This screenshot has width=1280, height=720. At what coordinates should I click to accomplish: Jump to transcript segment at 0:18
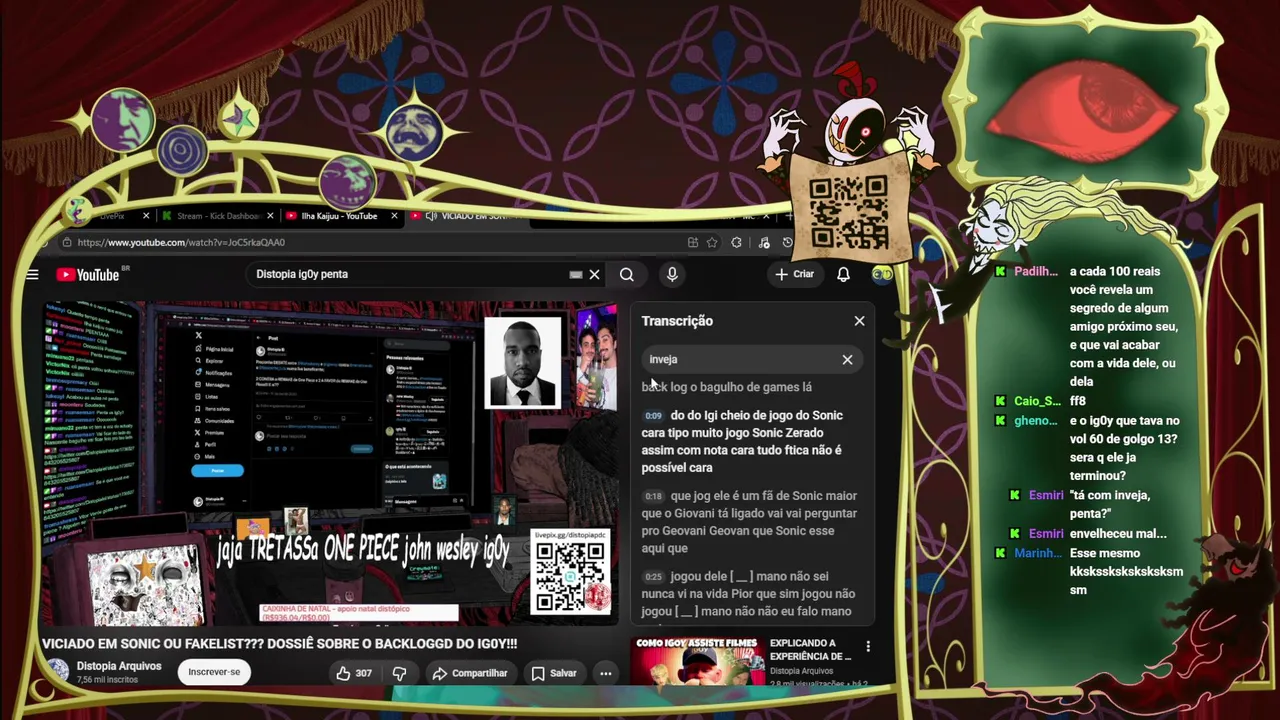pyautogui.click(x=653, y=496)
